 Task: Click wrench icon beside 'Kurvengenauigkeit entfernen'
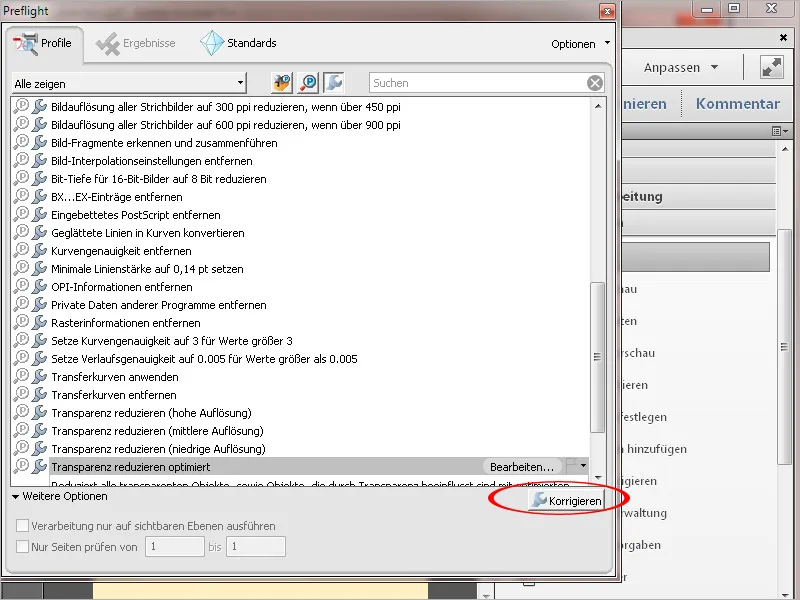39,251
